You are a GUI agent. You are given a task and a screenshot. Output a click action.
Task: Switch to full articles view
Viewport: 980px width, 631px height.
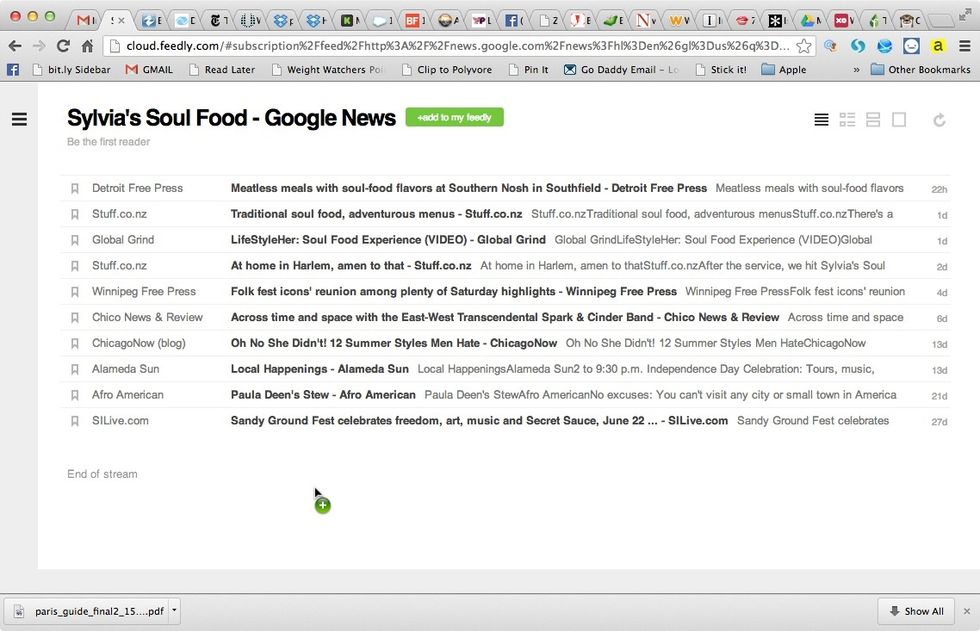[x=898, y=119]
